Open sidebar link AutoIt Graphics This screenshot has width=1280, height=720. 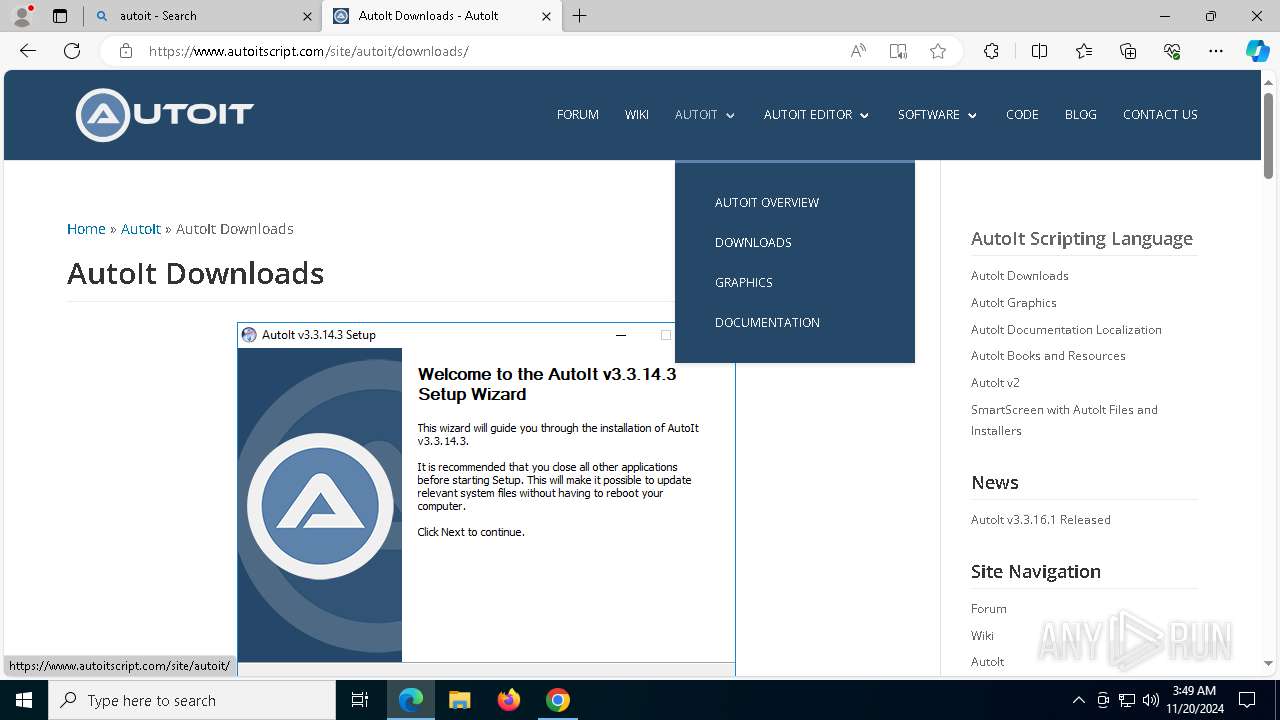click(x=1014, y=302)
